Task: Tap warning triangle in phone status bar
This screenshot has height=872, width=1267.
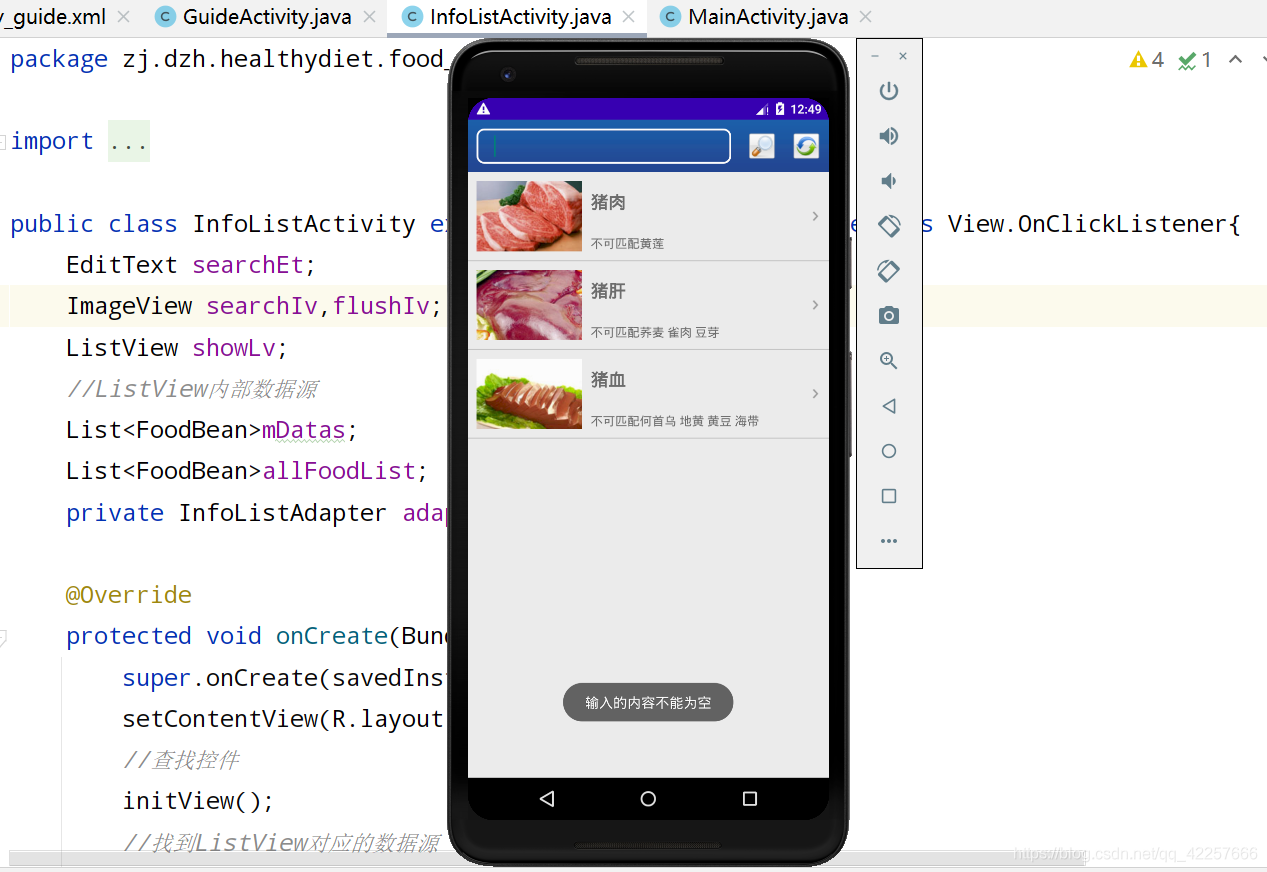Action: click(483, 109)
